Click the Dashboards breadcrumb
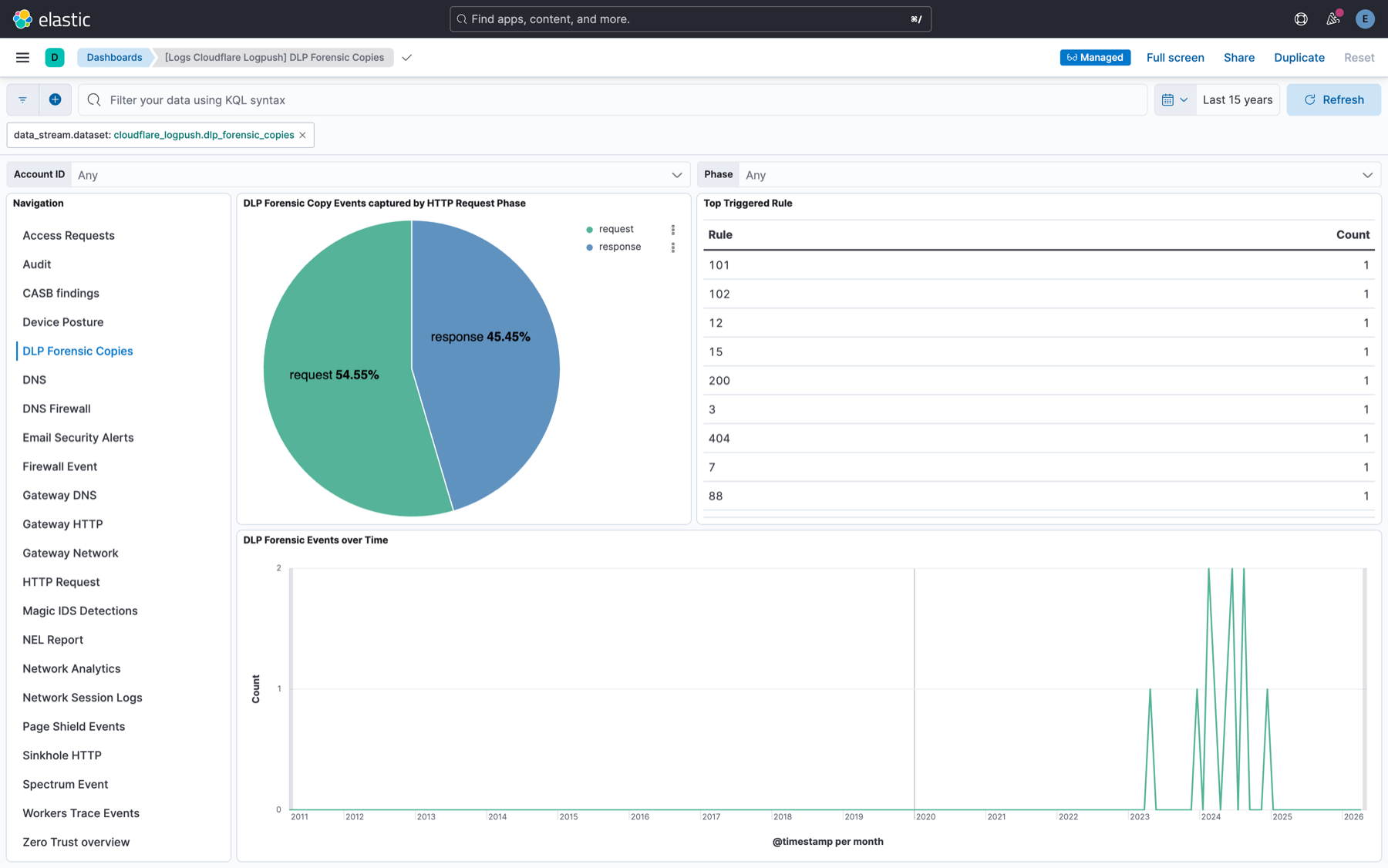Screen dimensions: 1388x868 [114, 57]
